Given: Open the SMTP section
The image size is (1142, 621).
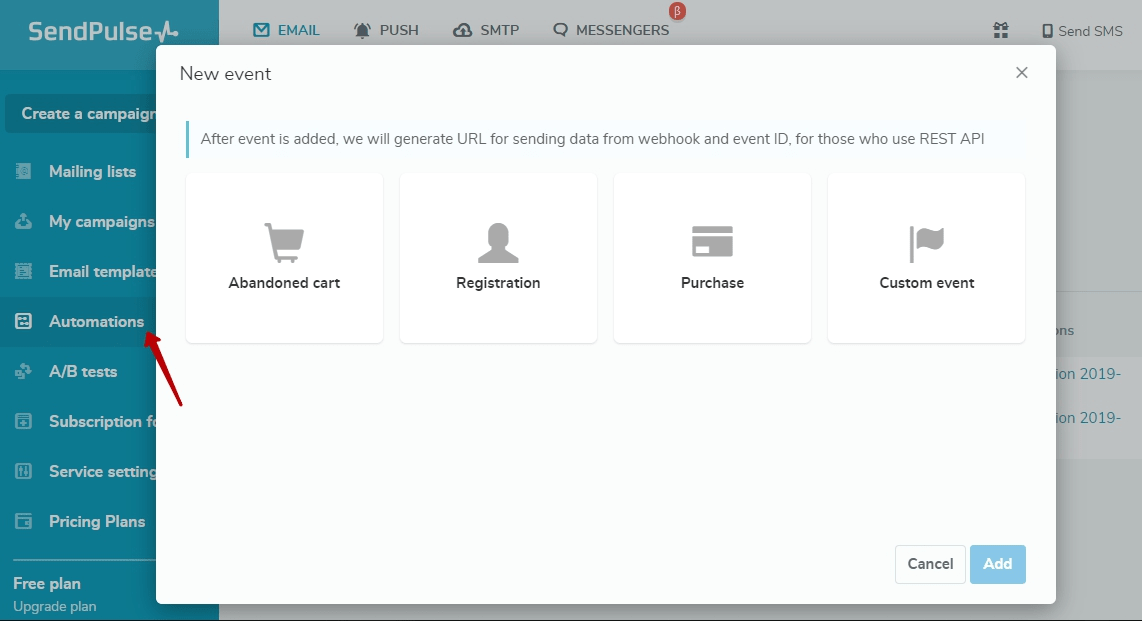Looking at the screenshot, I should coord(486,30).
